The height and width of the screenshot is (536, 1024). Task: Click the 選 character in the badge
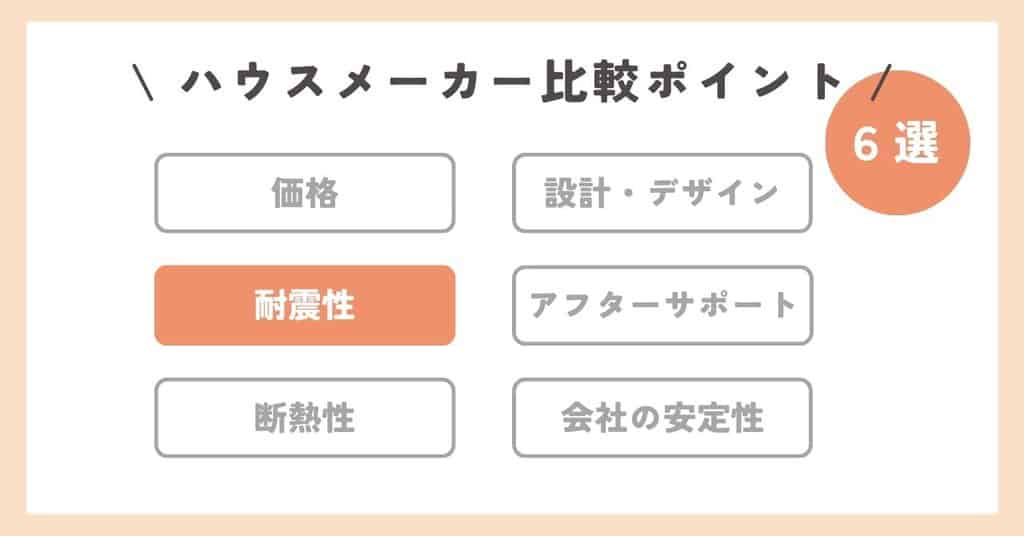point(918,146)
